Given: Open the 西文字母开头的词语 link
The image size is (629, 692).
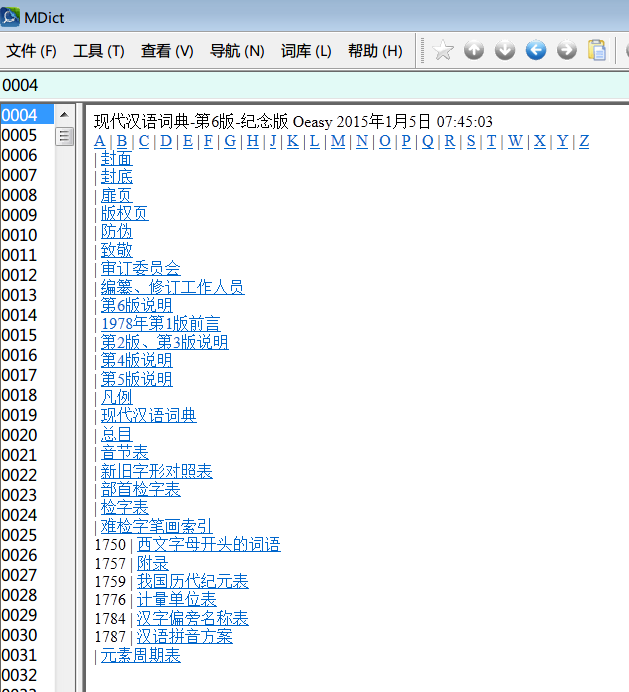Looking at the screenshot, I should point(208,545).
